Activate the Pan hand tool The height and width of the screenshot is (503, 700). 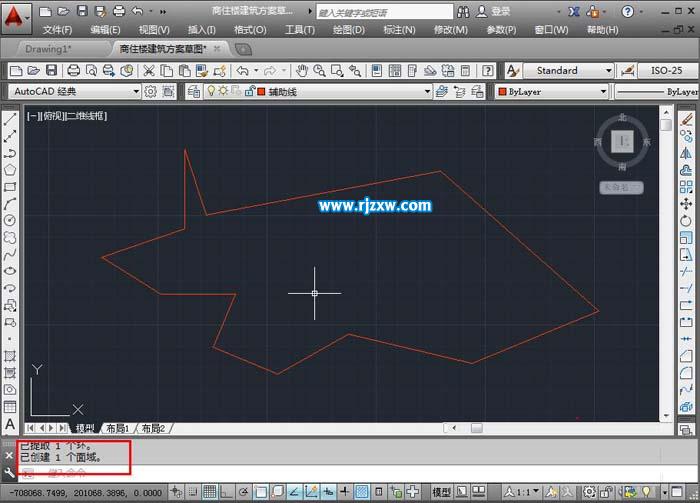click(302, 71)
